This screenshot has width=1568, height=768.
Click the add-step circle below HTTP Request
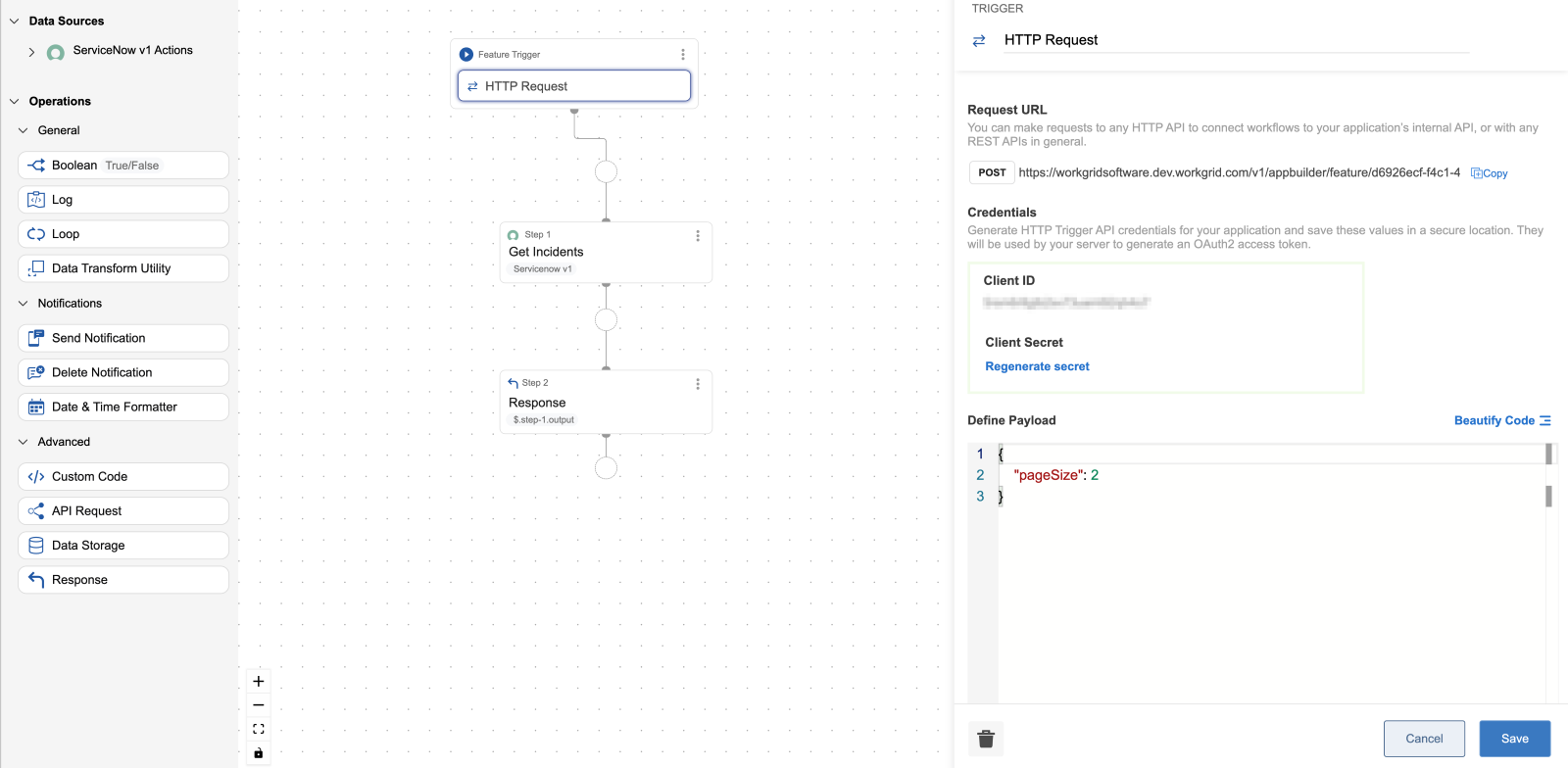pos(607,172)
